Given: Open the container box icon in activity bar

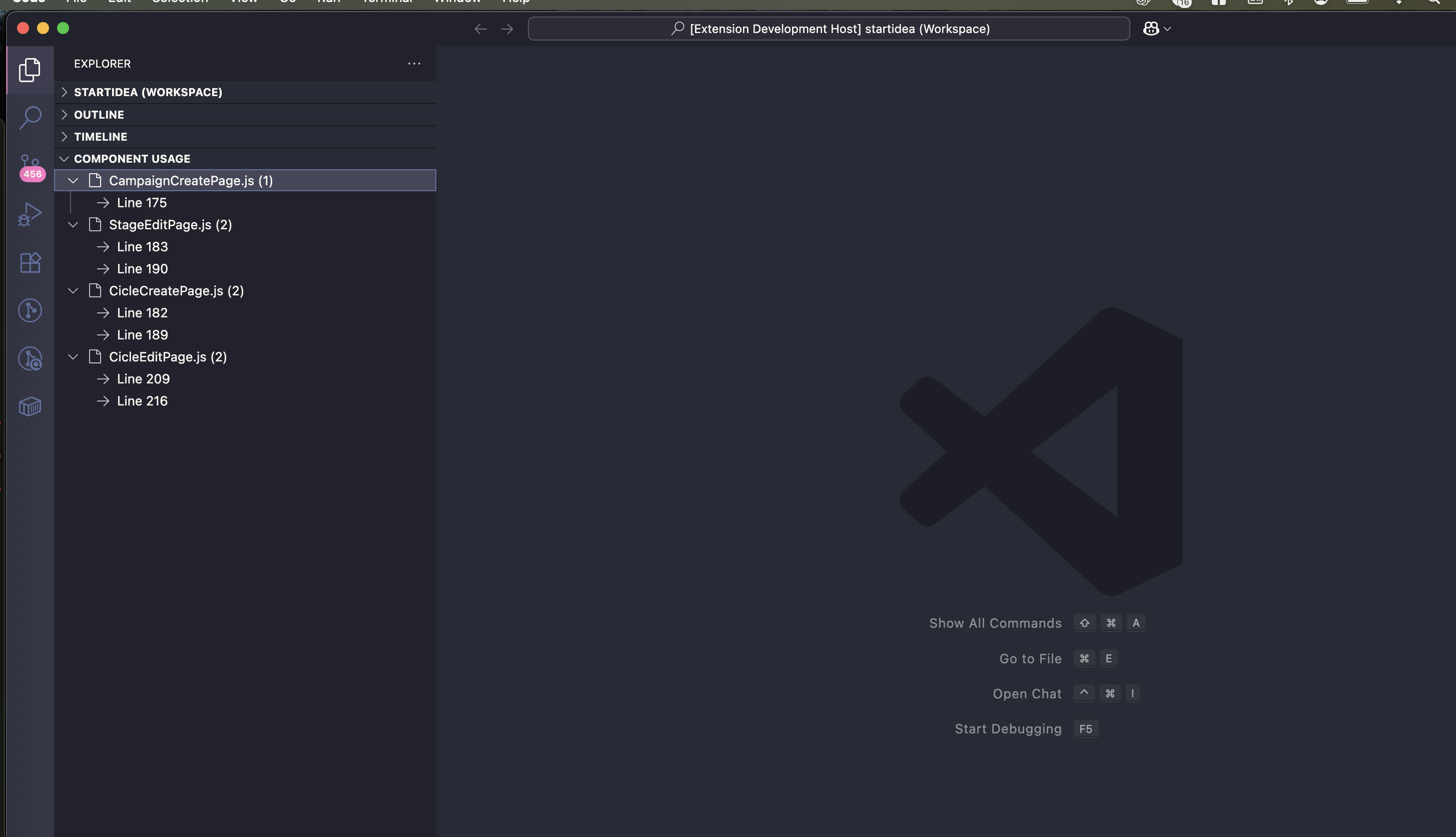Looking at the screenshot, I should click(30, 406).
